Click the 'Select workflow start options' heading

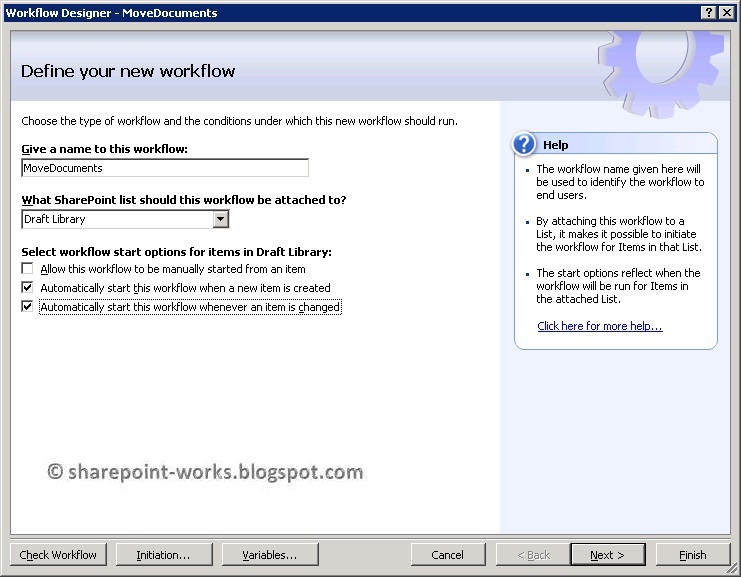coord(176,252)
